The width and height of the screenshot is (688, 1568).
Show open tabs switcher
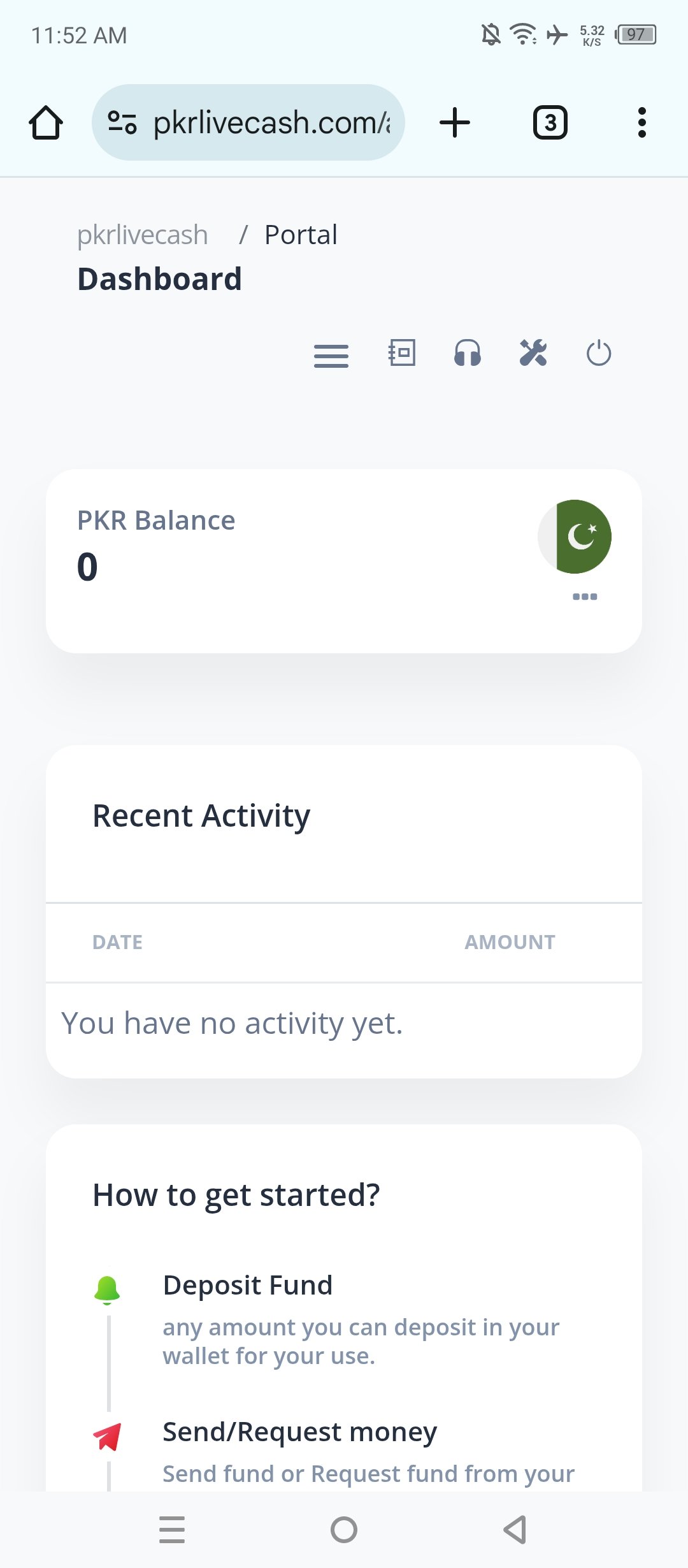tap(550, 122)
